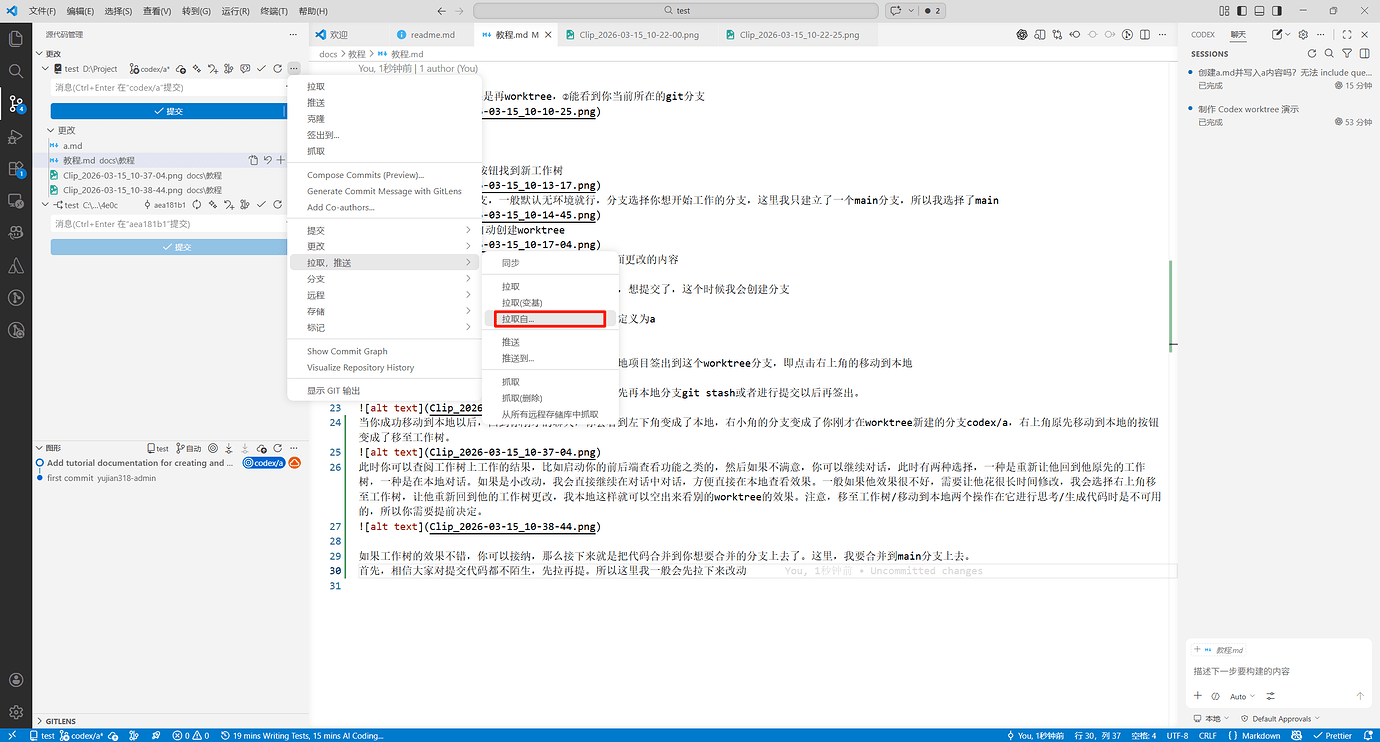The width and height of the screenshot is (1380, 742).
Task: Refresh the test D:\Project repository
Action: click(277, 69)
